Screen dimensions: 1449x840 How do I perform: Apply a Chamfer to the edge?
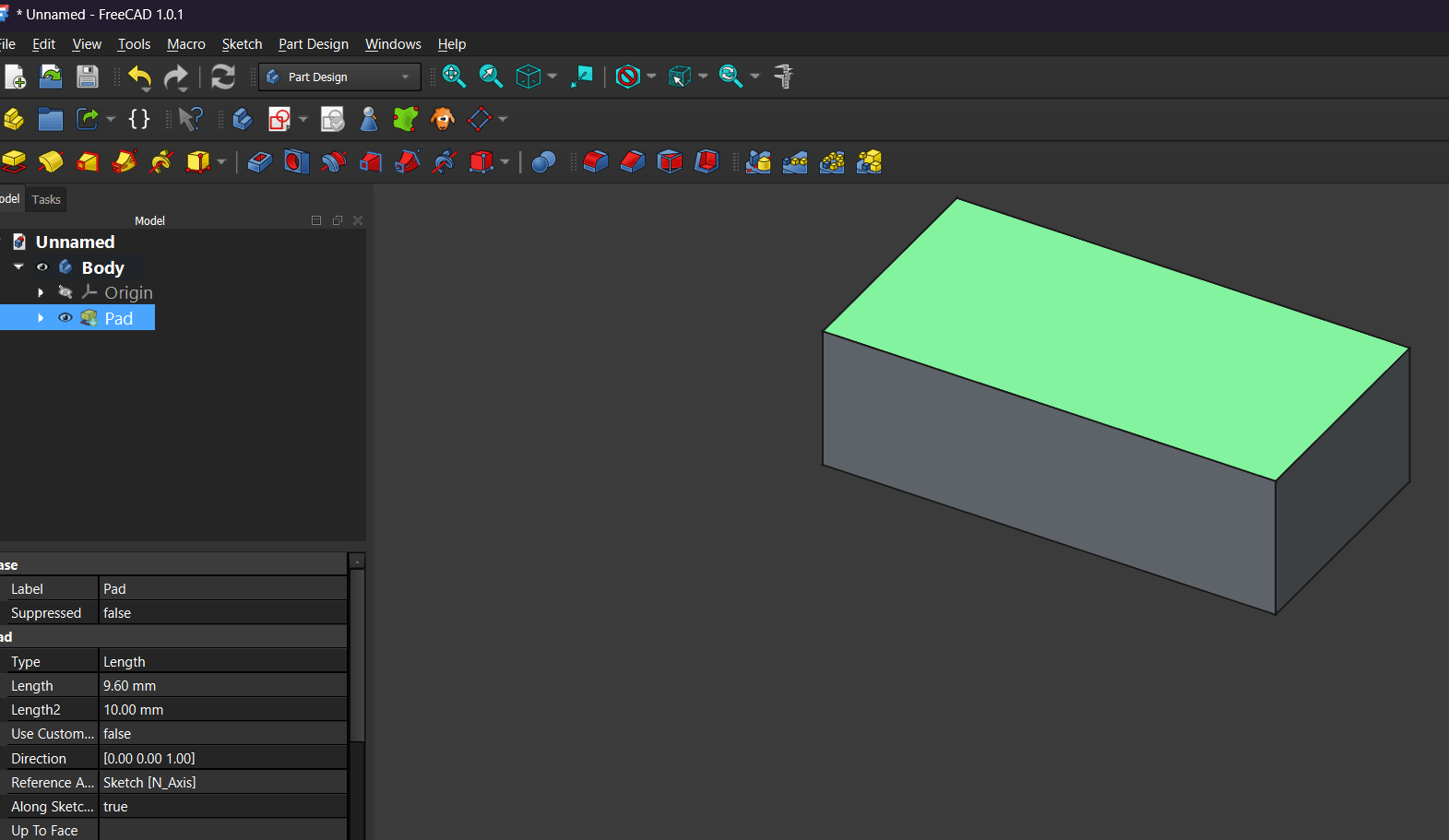(633, 162)
